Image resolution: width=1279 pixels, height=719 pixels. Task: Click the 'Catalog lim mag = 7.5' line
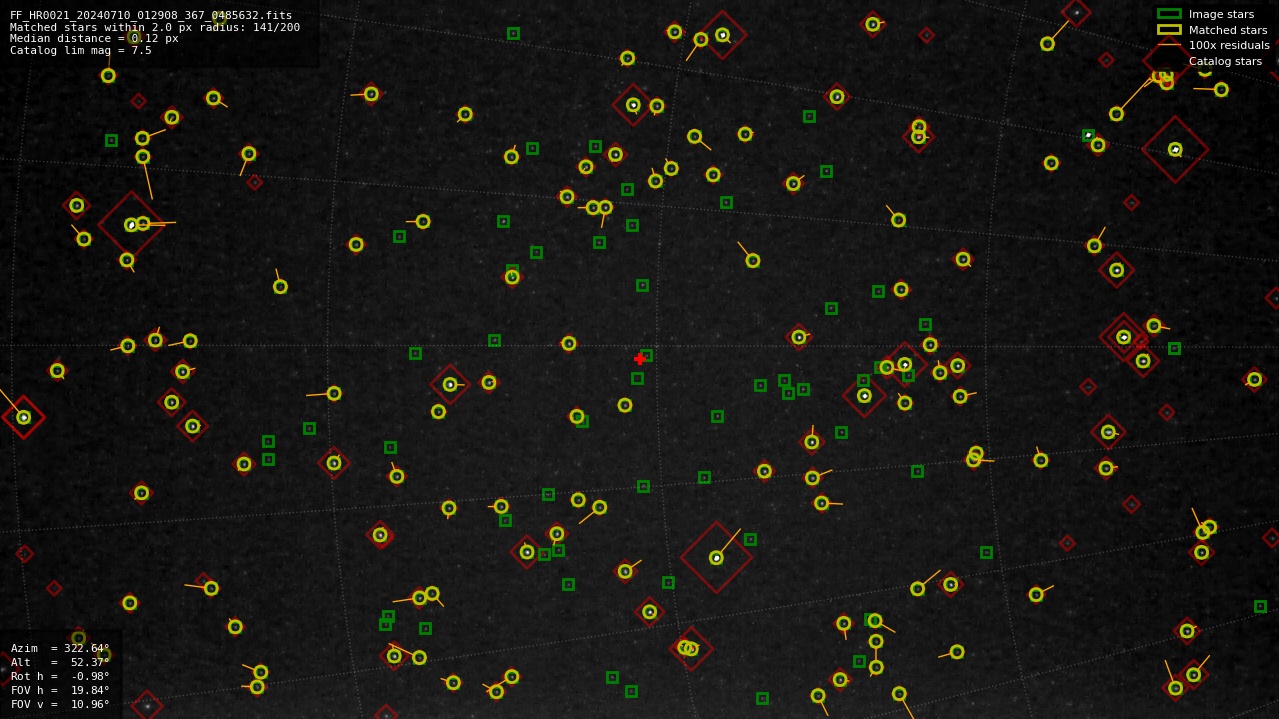[x=81, y=50]
